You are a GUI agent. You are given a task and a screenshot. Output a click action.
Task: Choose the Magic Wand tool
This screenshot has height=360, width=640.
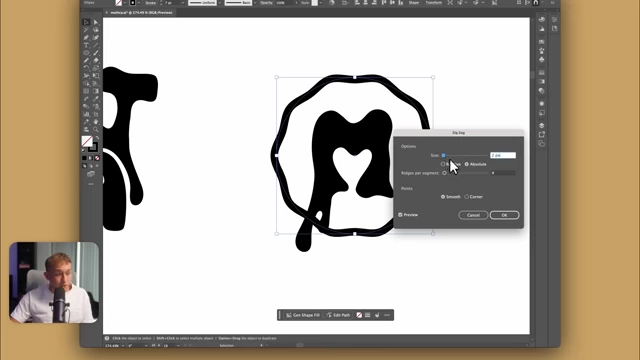coord(86,30)
